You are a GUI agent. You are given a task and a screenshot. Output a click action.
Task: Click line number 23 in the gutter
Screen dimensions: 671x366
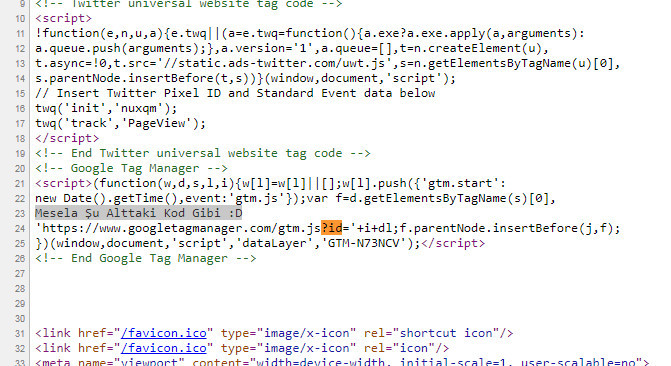(x=20, y=214)
